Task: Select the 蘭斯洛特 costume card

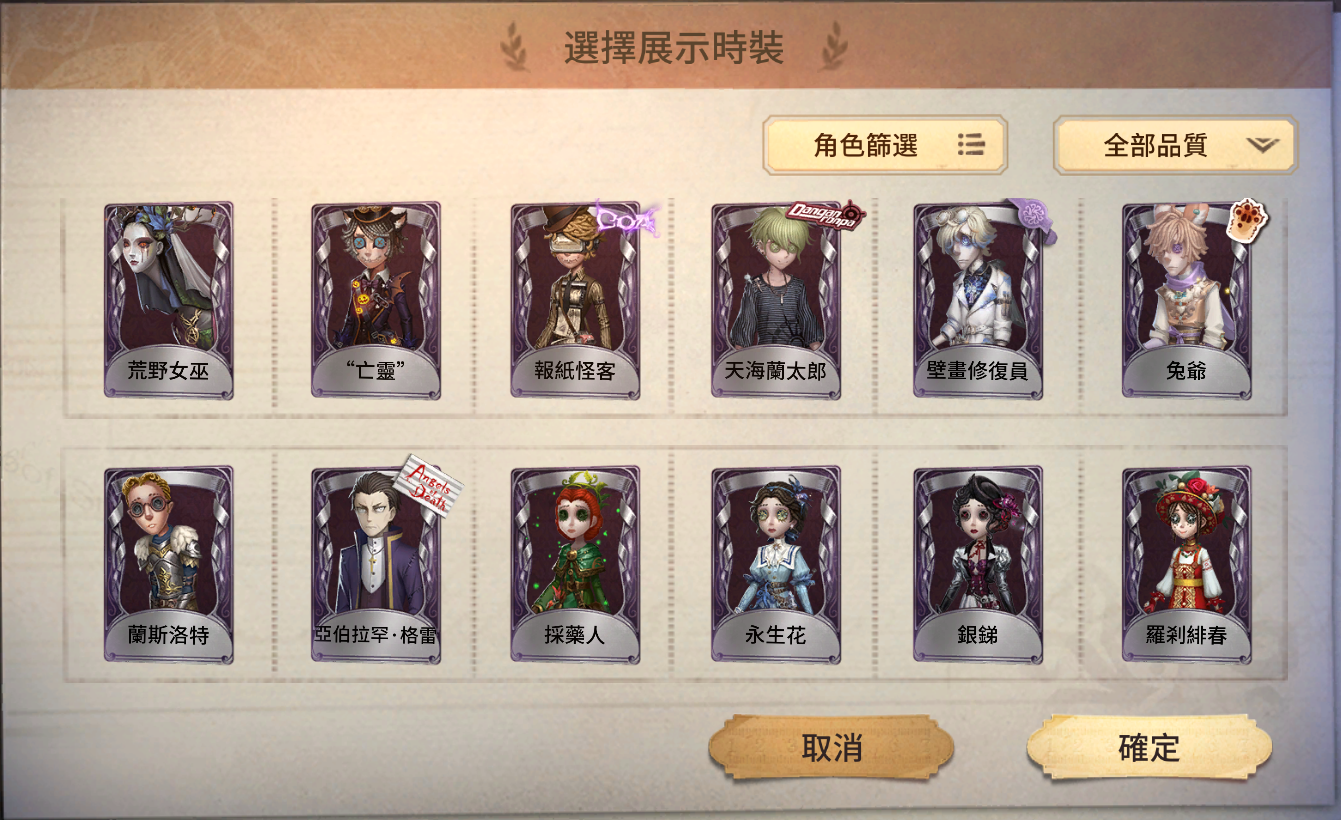Action: pos(169,564)
